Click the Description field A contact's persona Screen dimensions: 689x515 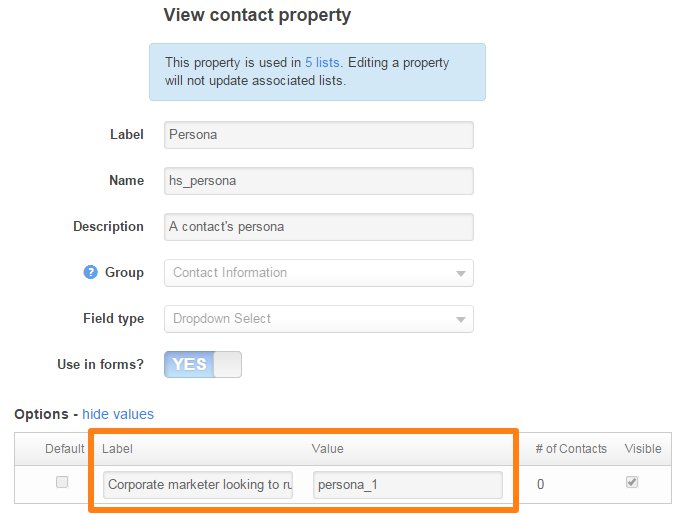[x=319, y=227]
